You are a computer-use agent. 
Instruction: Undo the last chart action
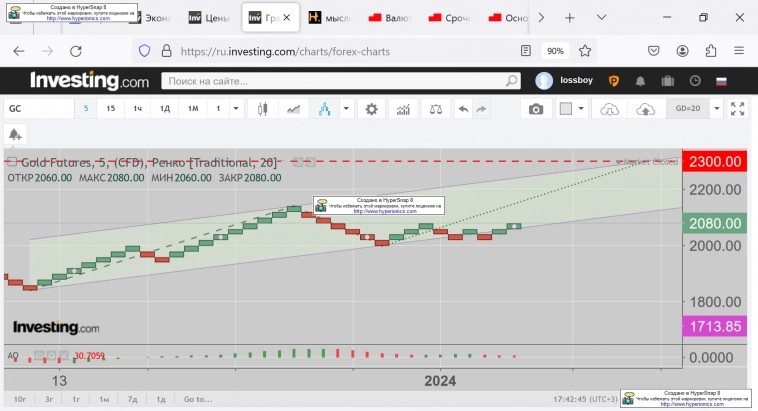click(463, 109)
